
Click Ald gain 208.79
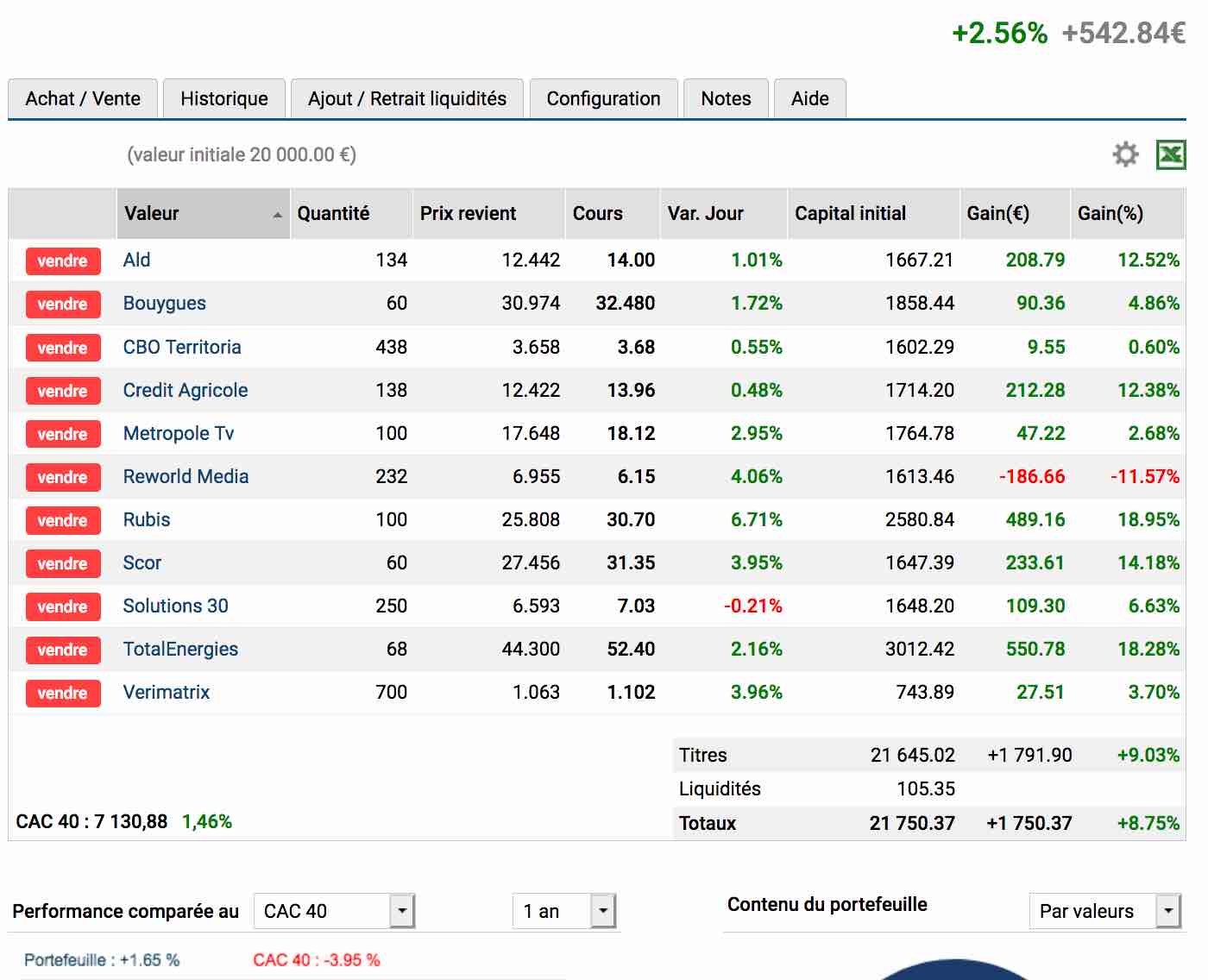pyautogui.click(x=1035, y=260)
